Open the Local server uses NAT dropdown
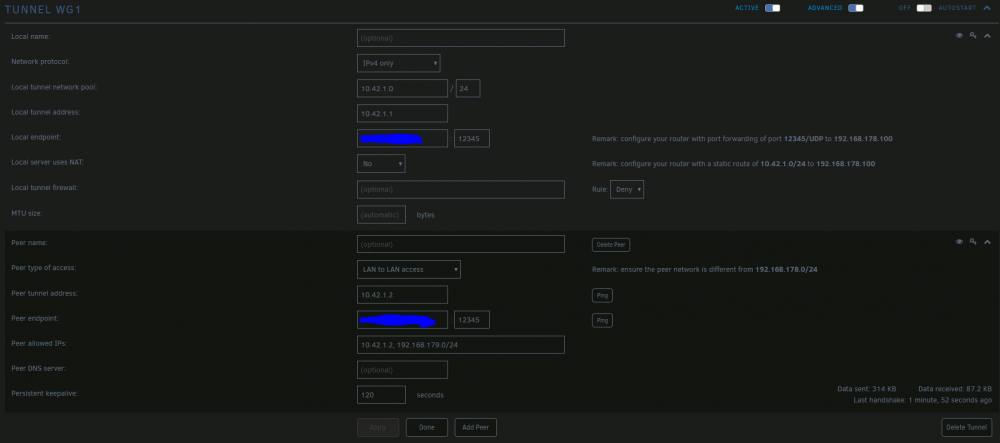The image size is (1000, 443). 381,164
